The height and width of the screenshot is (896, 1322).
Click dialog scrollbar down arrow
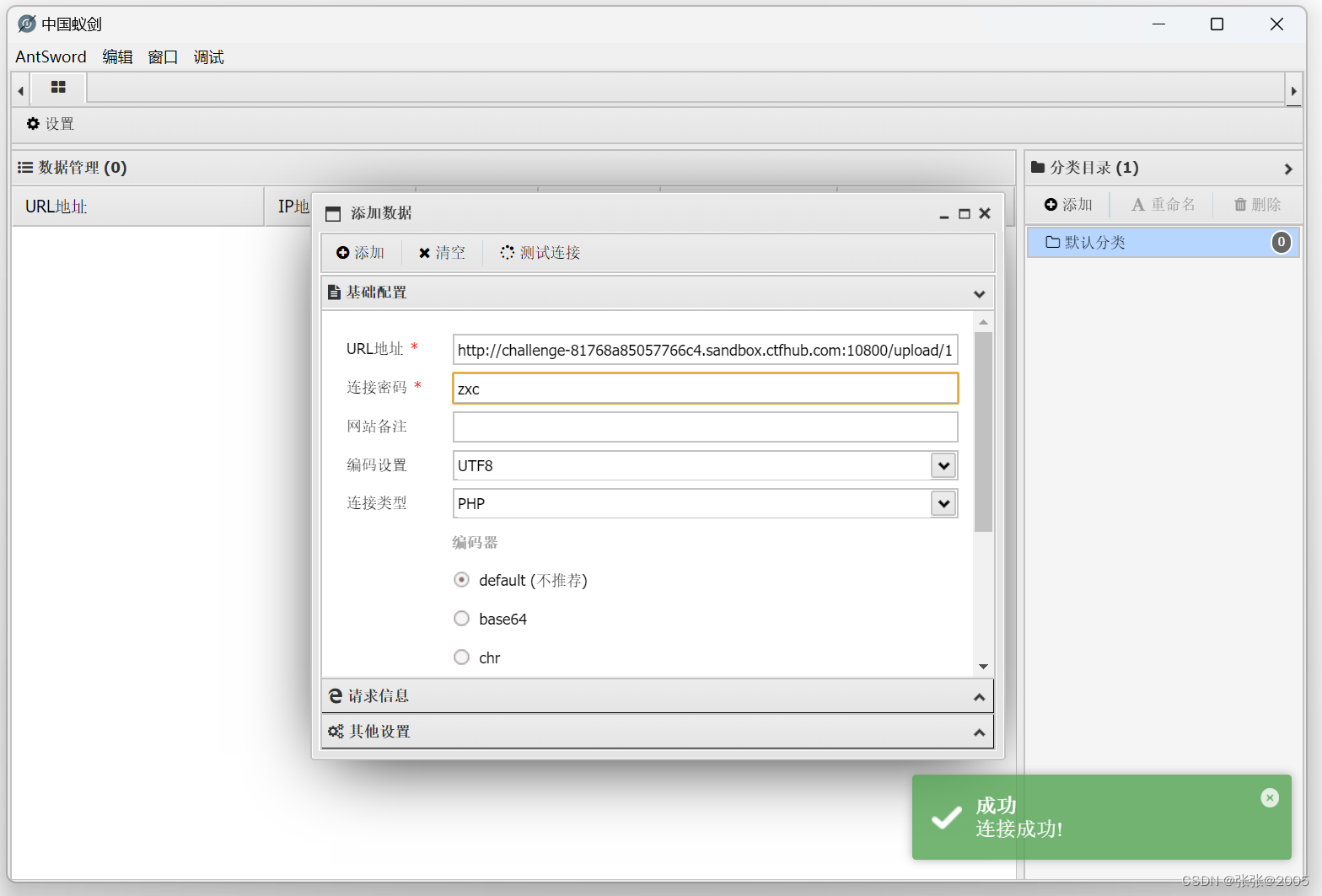click(983, 667)
